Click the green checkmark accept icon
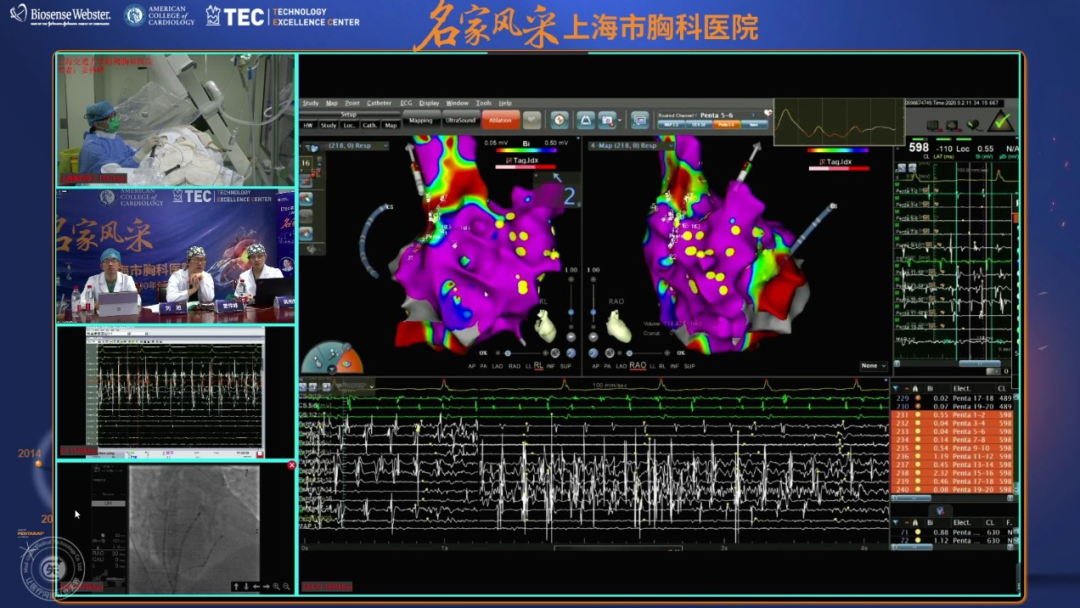 [1000, 123]
